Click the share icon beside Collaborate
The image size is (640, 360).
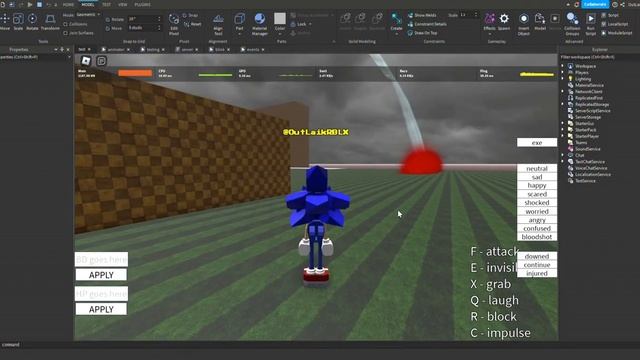[x=622, y=4]
